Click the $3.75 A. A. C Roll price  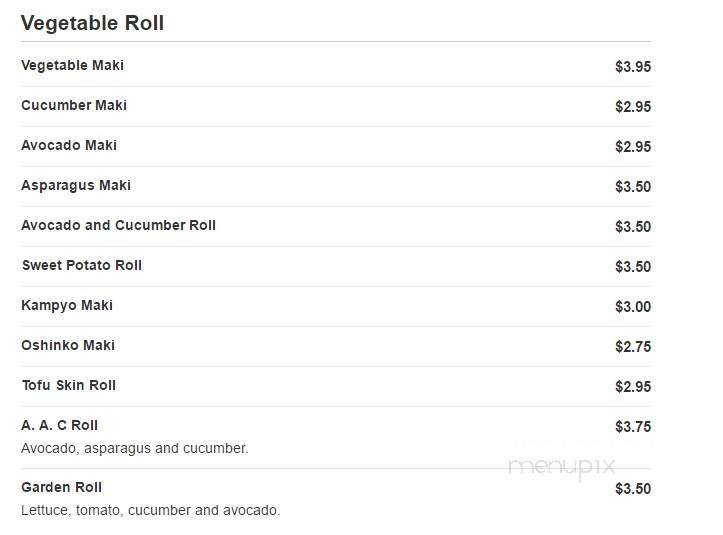click(633, 427)
